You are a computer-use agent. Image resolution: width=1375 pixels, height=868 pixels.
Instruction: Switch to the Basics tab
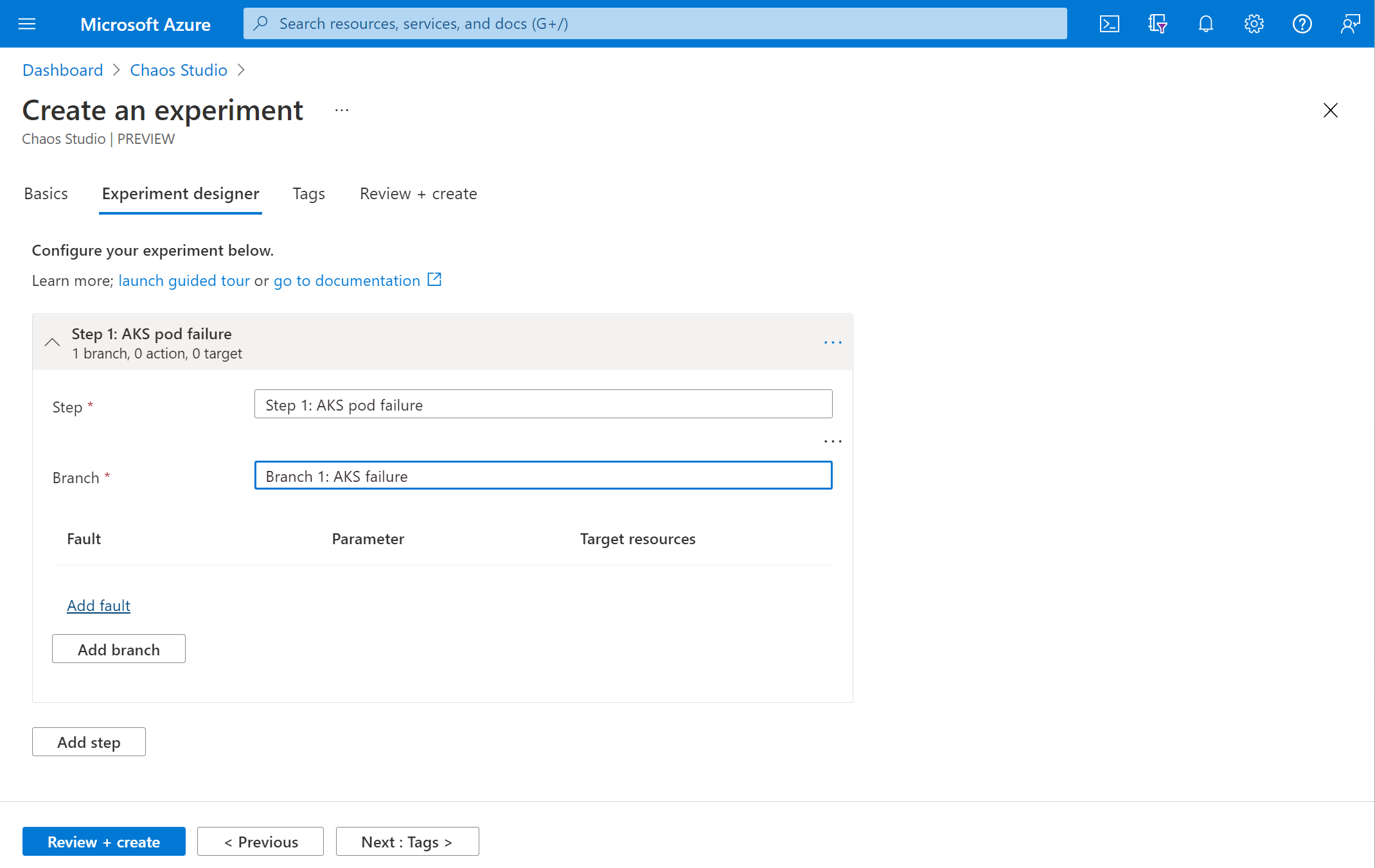[45, 192]
